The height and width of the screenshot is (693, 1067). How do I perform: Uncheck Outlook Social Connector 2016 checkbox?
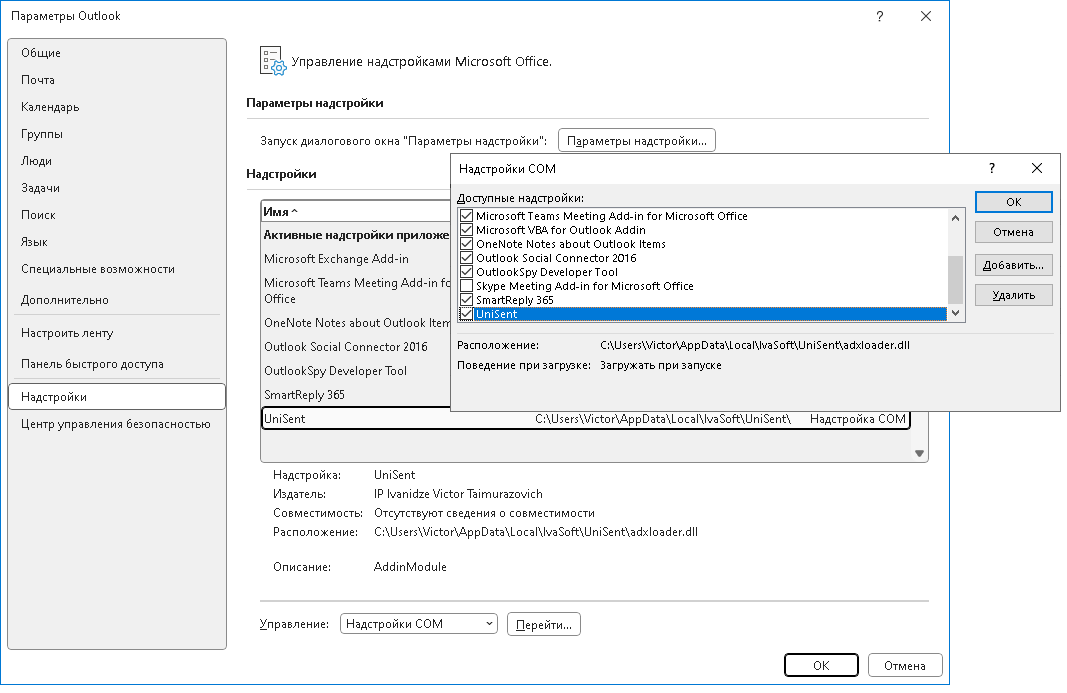click(466, 258)
